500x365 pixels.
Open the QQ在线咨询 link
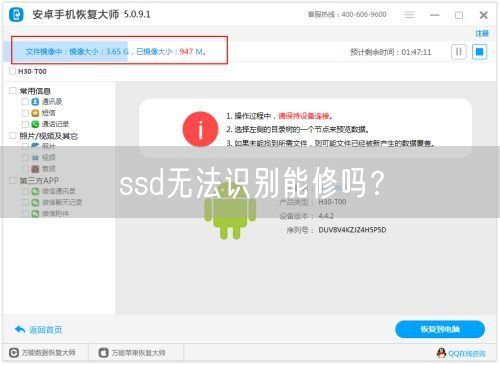pos(467,353)
